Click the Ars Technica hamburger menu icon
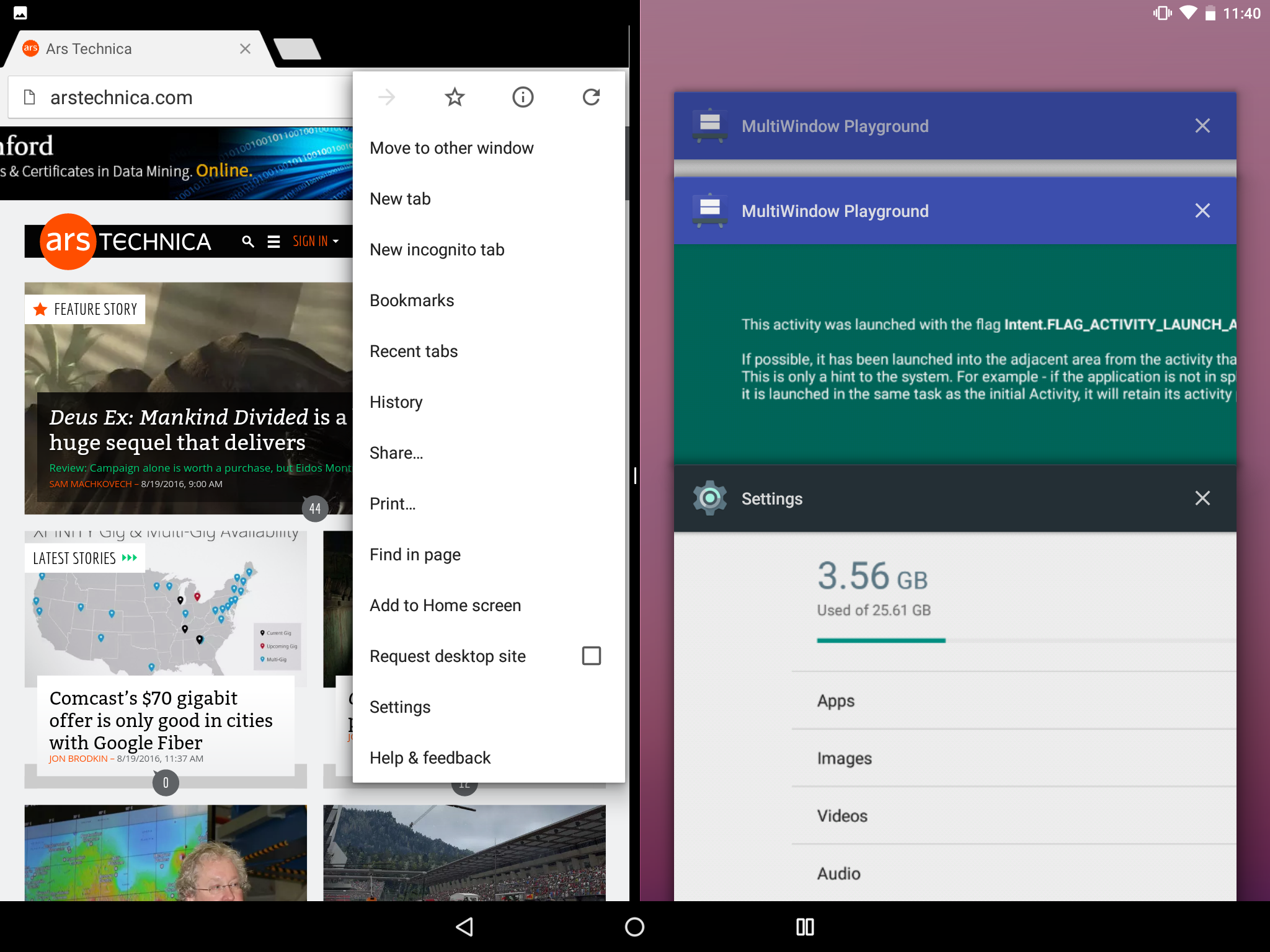This screenshot has height=952, width=1270. tap(273, 241)
